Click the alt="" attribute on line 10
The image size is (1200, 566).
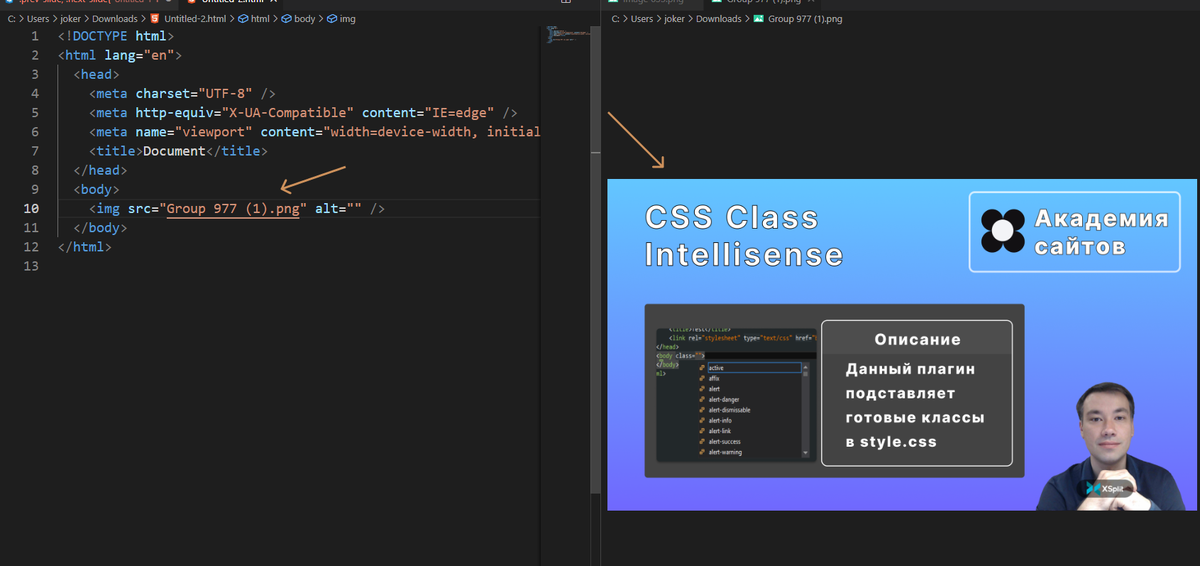click(338, 208)
